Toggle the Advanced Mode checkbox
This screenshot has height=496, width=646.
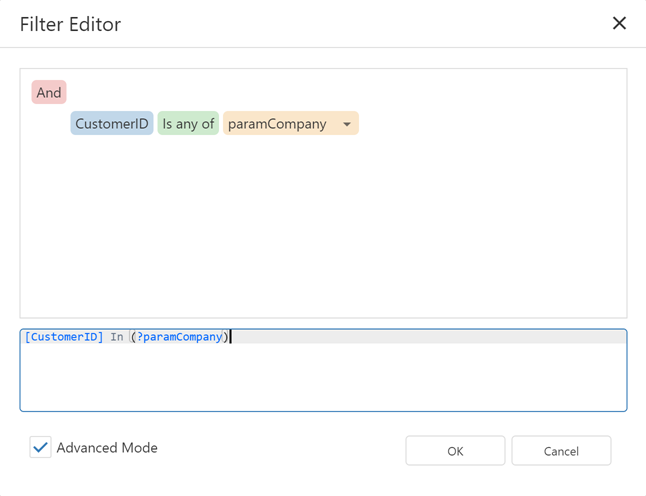tap(40, 448)
